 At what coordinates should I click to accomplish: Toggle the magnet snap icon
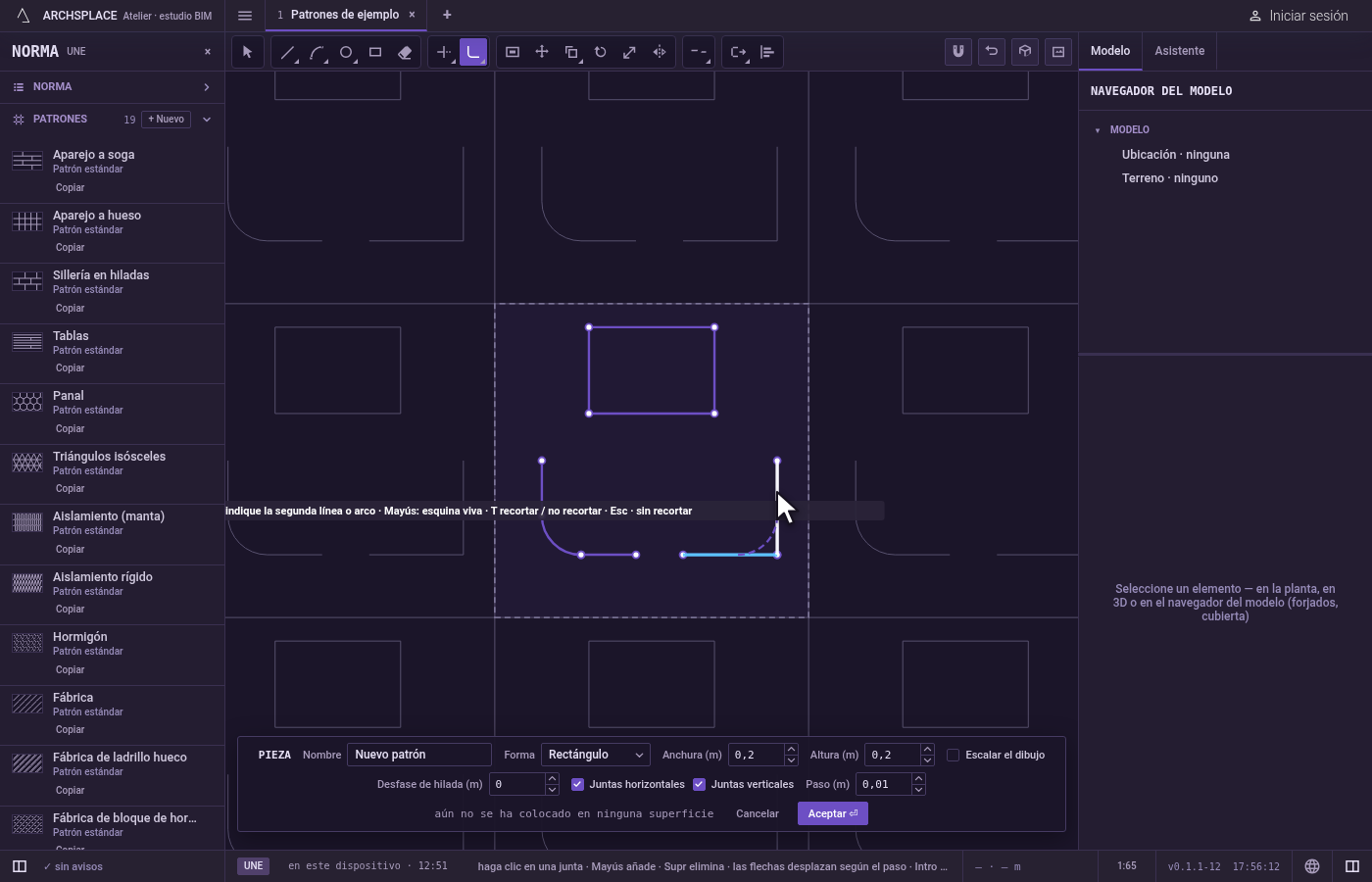coord(958,52)
